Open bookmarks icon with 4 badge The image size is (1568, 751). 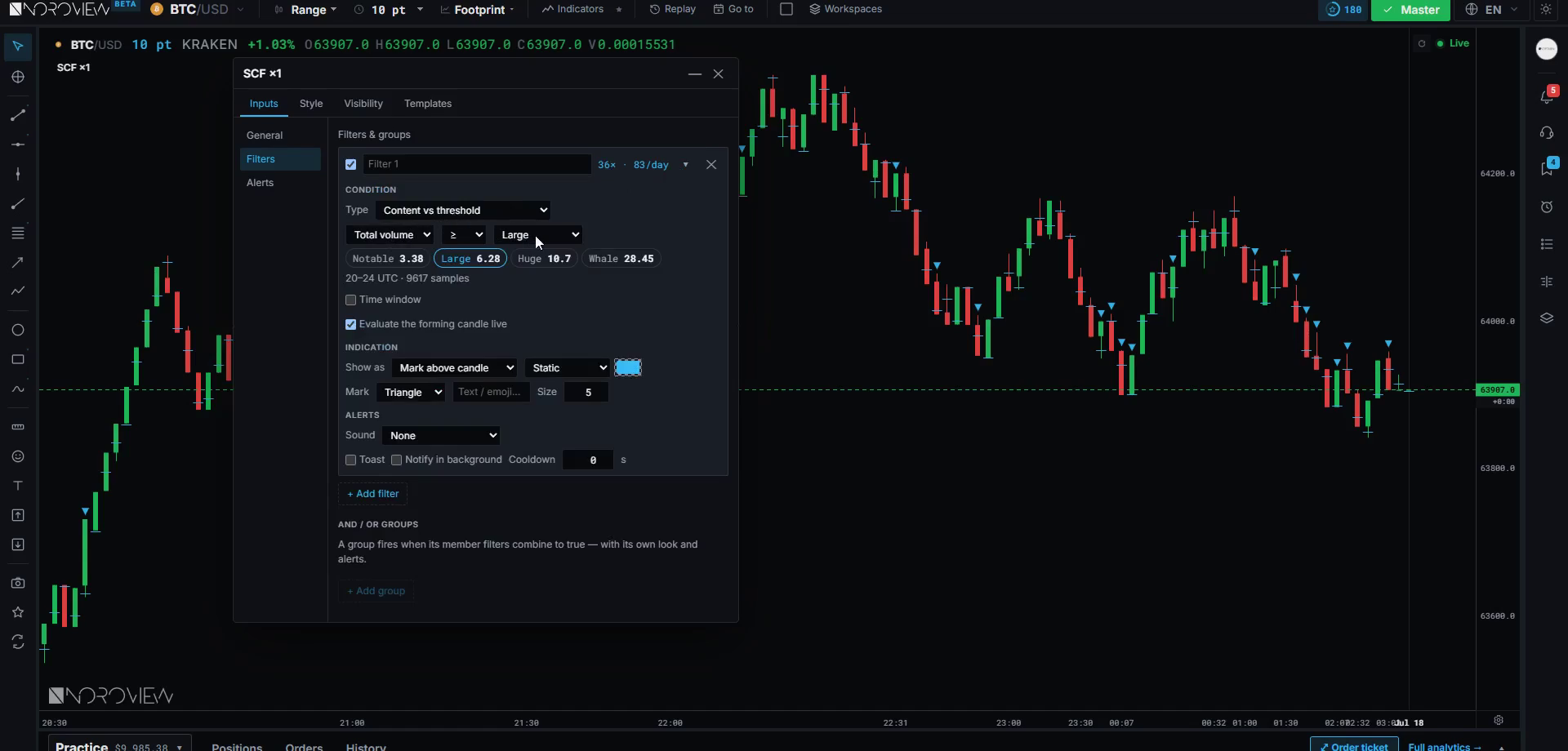tap(1547, 168)
